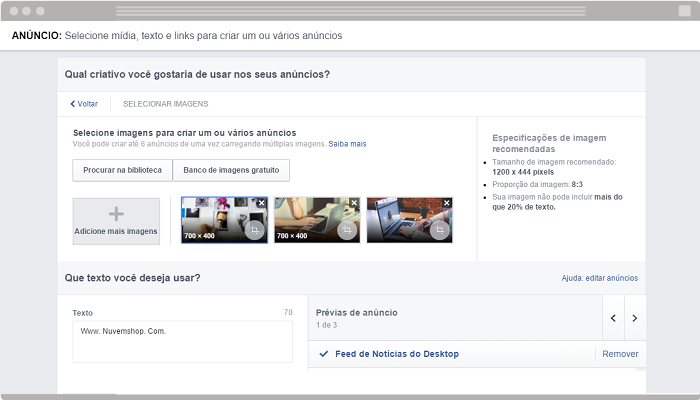Click the SELECIONAR IMAGENS label
700x400 pixels.
166,104
